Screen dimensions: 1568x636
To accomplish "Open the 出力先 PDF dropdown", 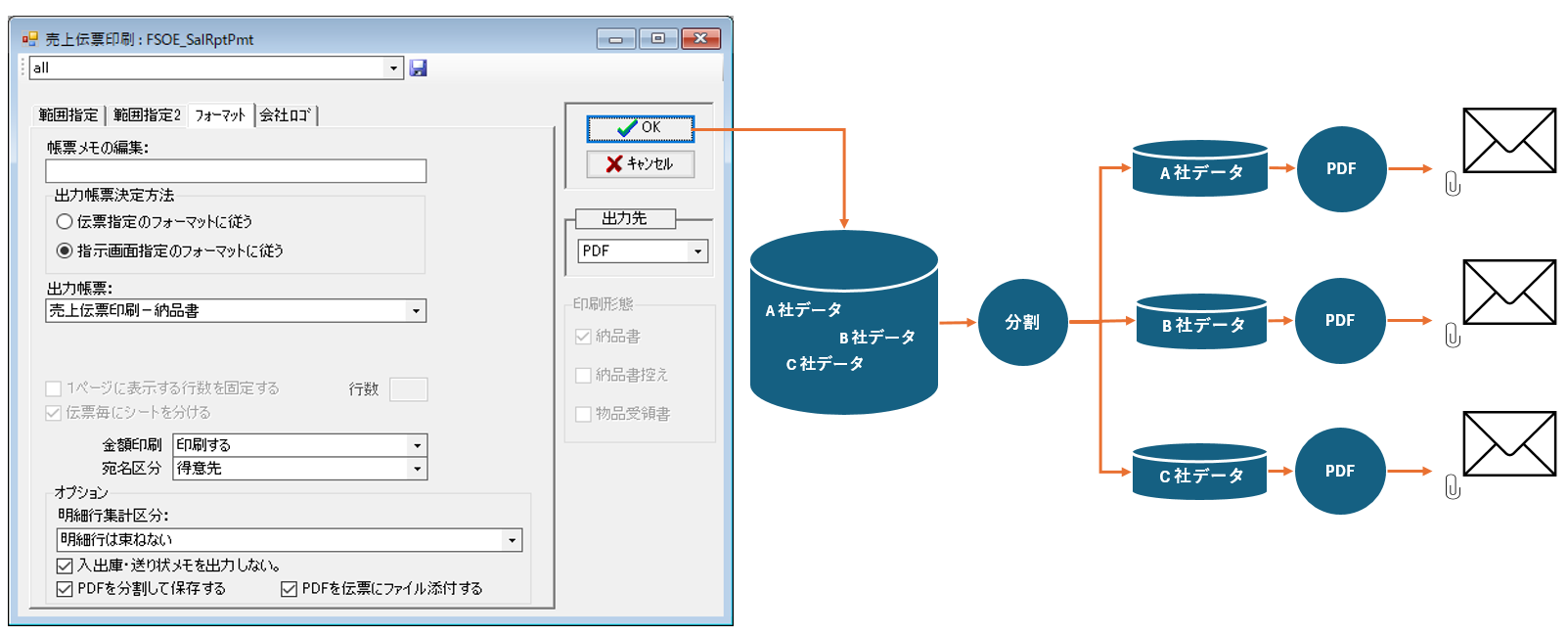I will [x=697, y=251].
